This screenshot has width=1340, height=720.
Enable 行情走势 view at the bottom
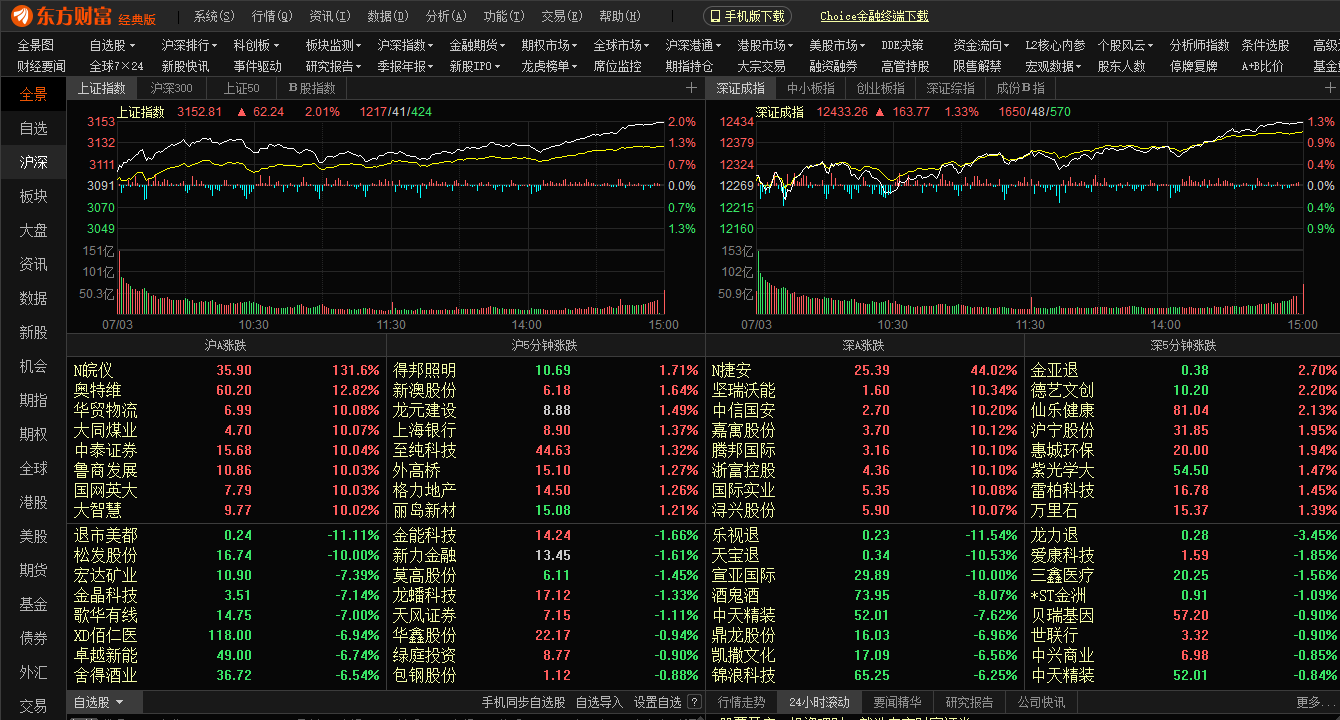742,701
